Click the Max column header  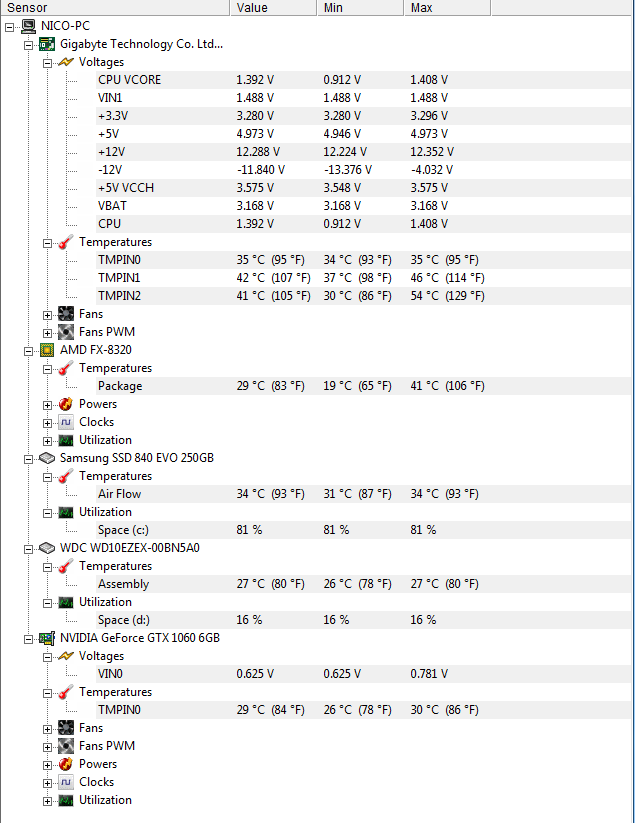click(x=447, y=7)
